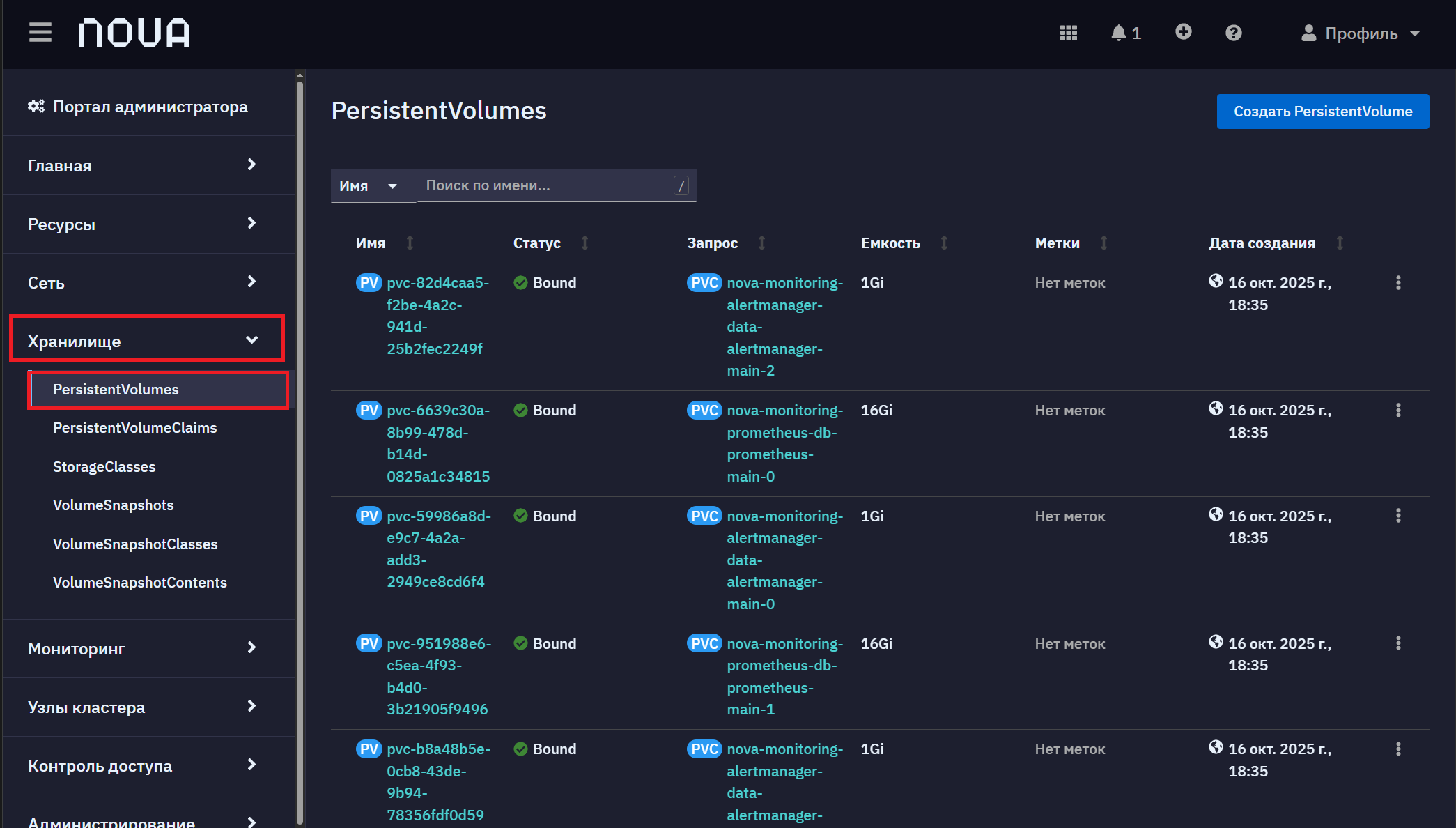Open volume pvc-b8a48b5e-0cb8-43de link
This screenshot has height=828, width=1456.
[439, 782]
